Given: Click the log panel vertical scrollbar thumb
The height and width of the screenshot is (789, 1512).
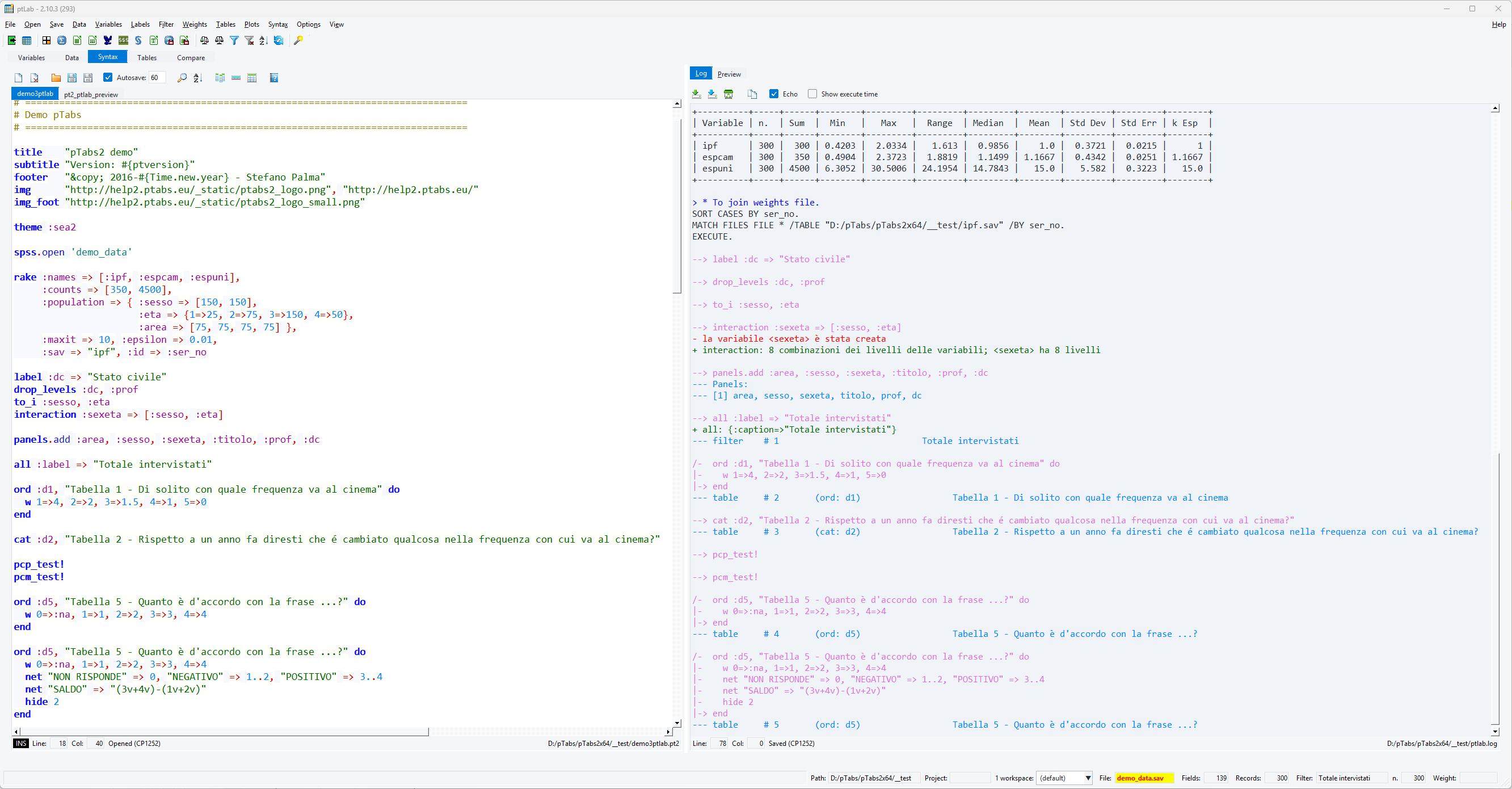Looking at the screenshot, I should 1495,589.
